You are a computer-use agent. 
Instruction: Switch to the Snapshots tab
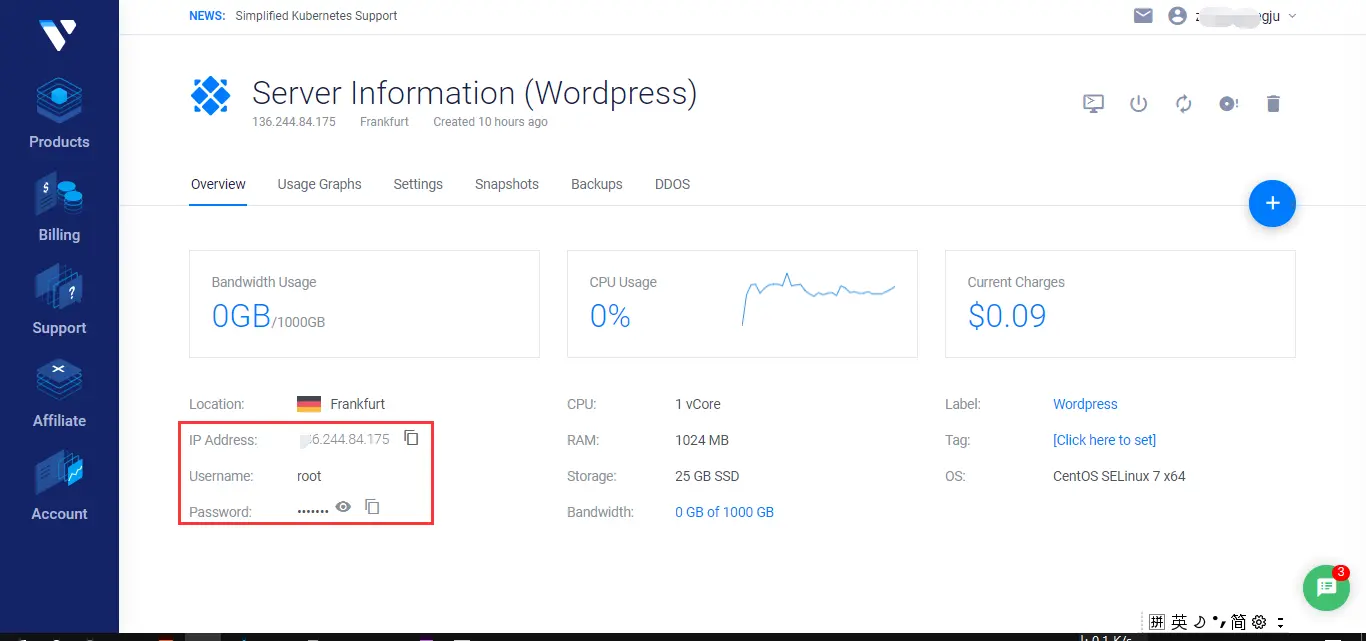(x=506, y=184)
